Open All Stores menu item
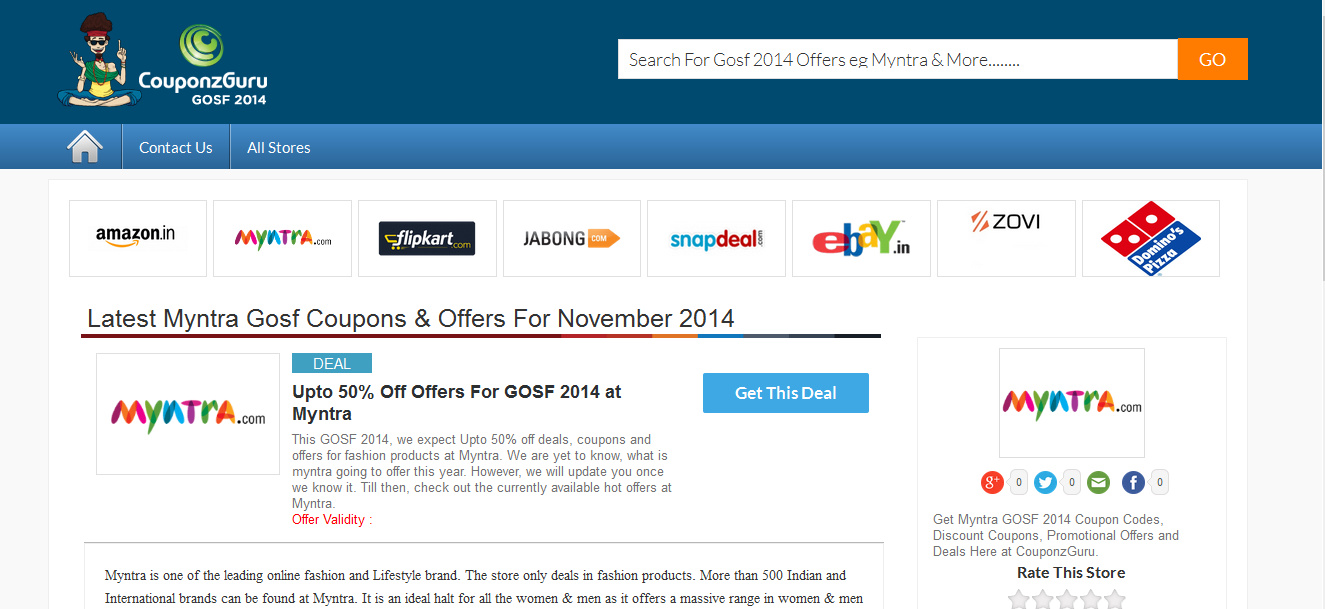Image resolution: width=1325 pixels, height=609 pixels. 279,147
